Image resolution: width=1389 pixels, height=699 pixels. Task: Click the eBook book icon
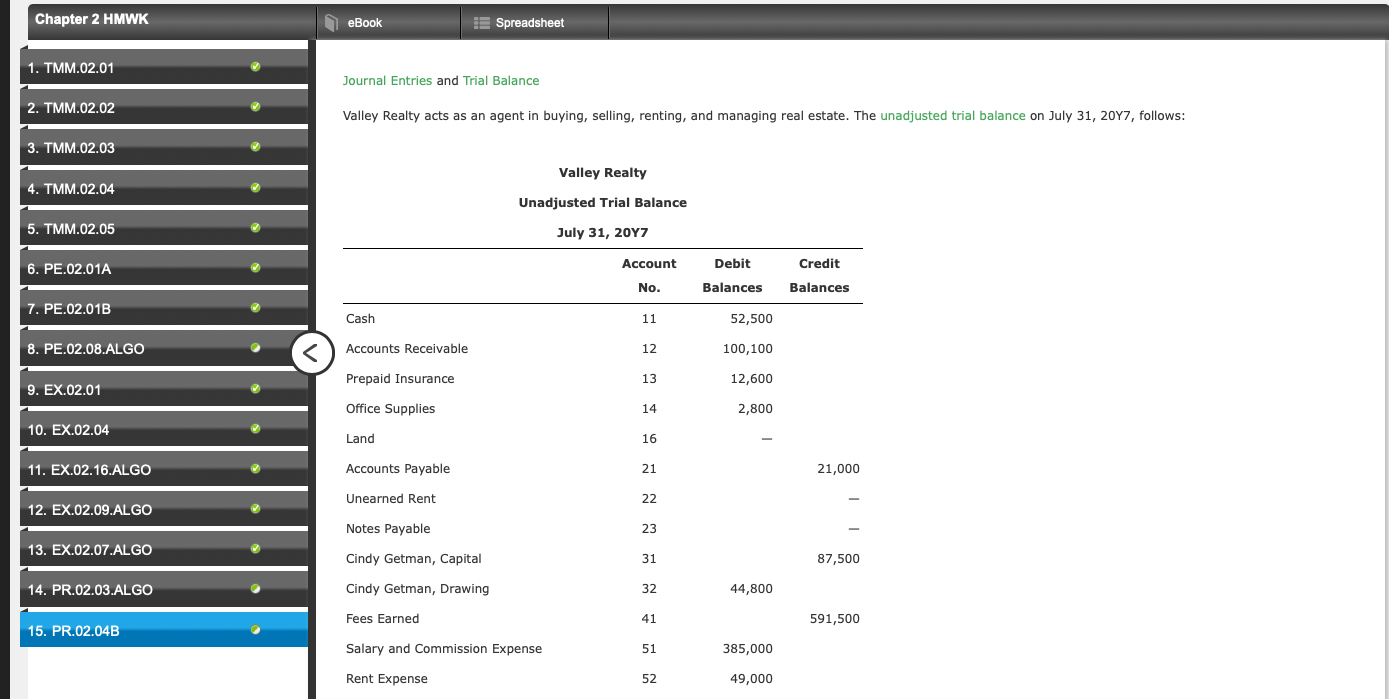click(x=330, y=20)
